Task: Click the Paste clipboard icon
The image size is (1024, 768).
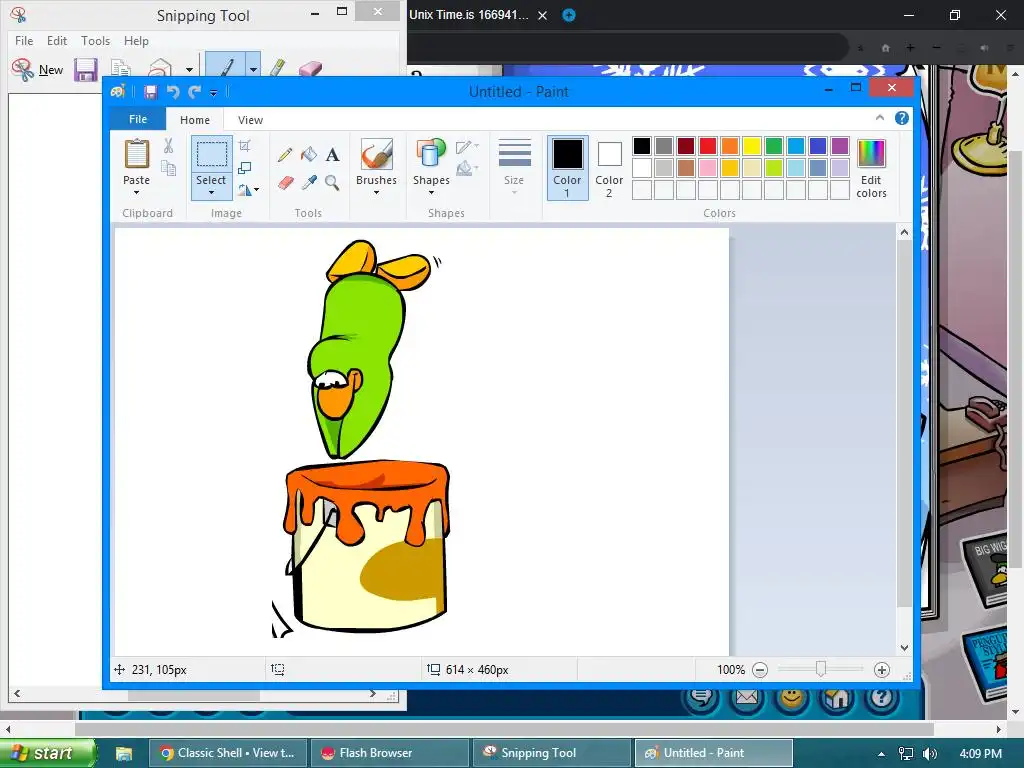Action: [x=136, y=154]
